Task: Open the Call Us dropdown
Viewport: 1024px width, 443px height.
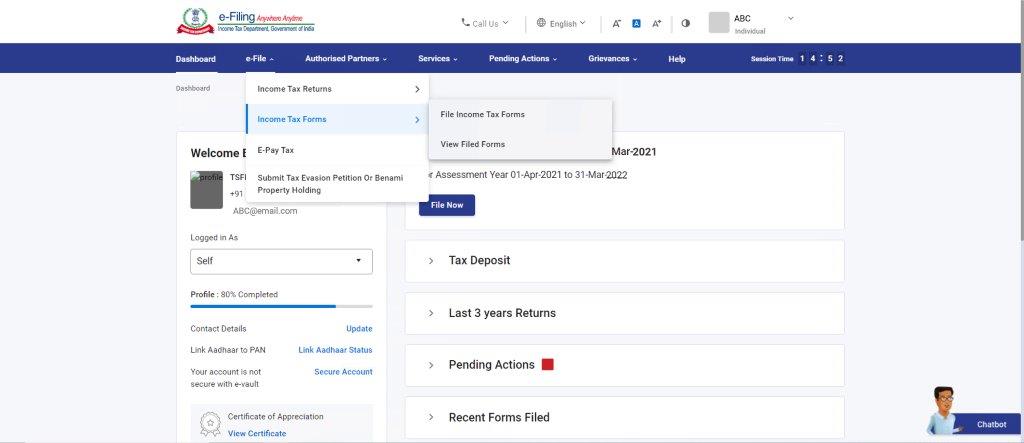Action: click(x=484, y=23)
